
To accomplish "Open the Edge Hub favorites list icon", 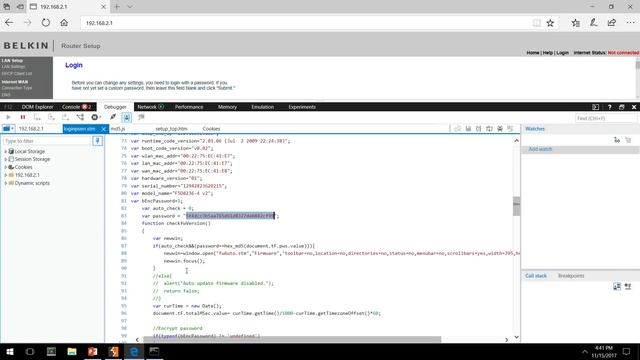I will pos(576,23).
